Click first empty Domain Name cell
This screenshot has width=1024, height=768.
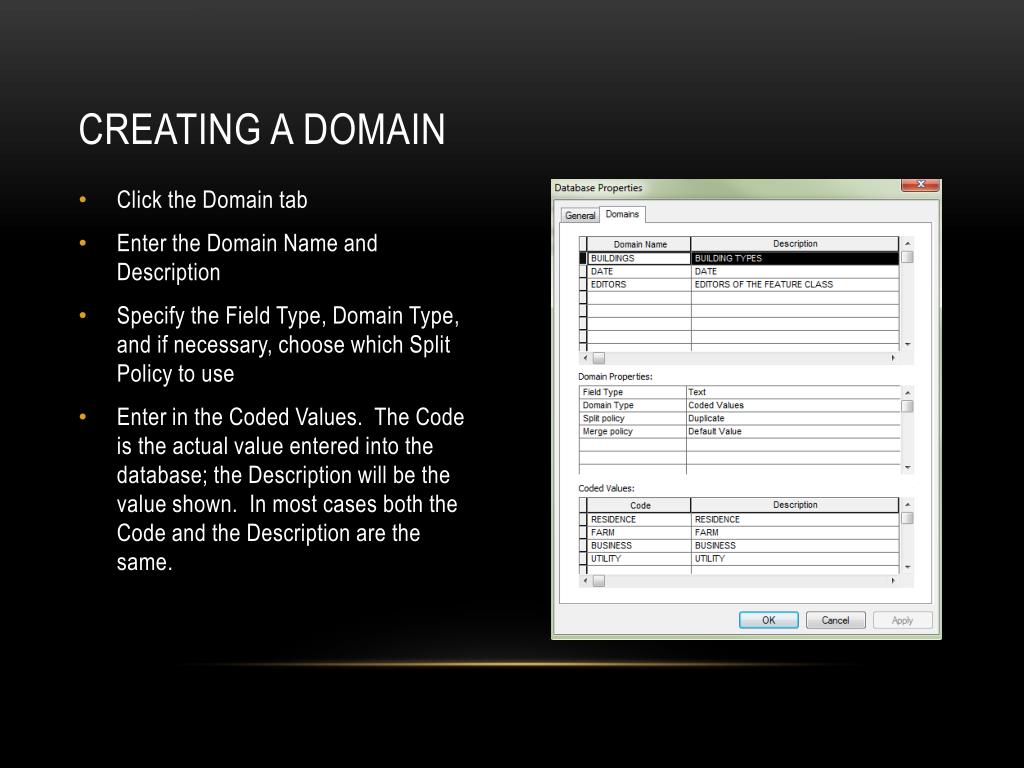coord(639,297)
